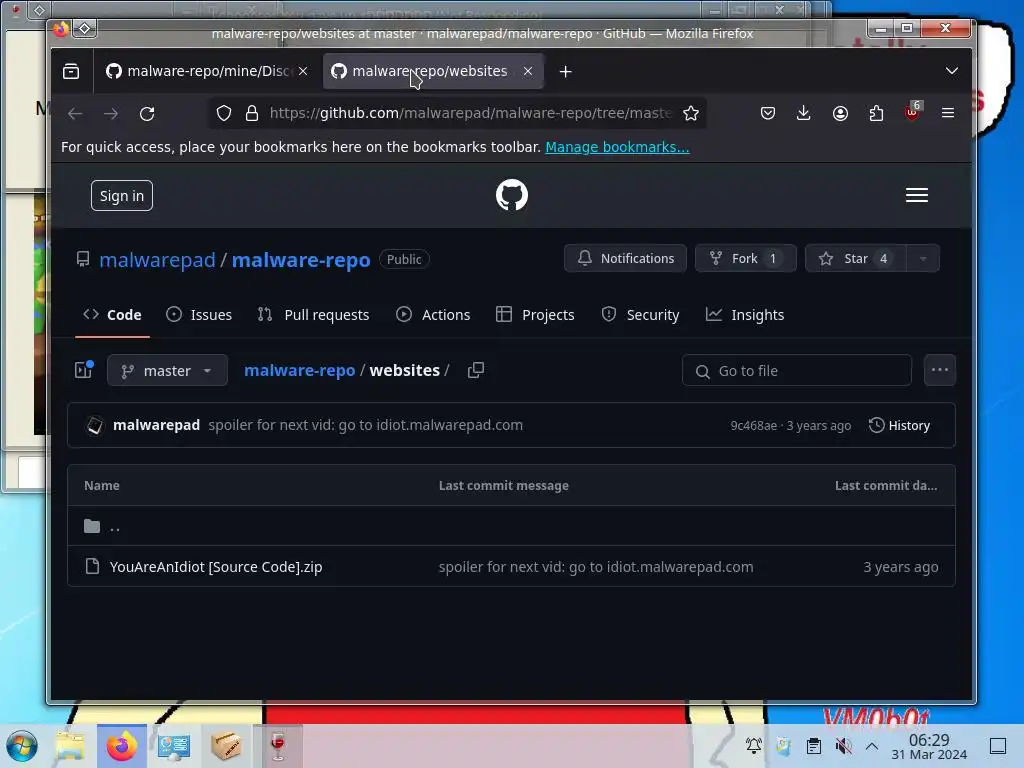Open the Wine glass taskbar icon
1024x768 pixels.
(278, 746)
